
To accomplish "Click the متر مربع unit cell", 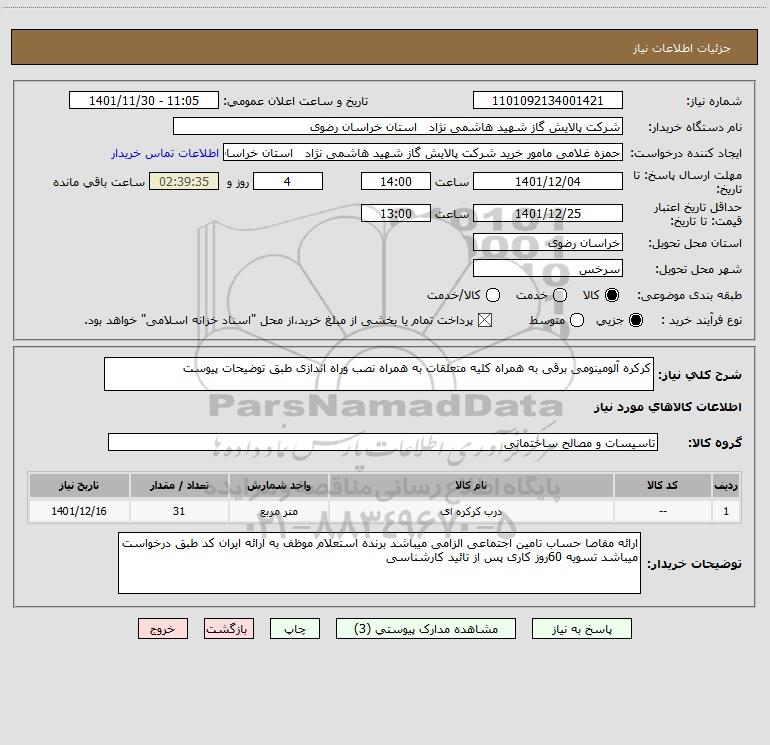I will (x=278, y=511).
